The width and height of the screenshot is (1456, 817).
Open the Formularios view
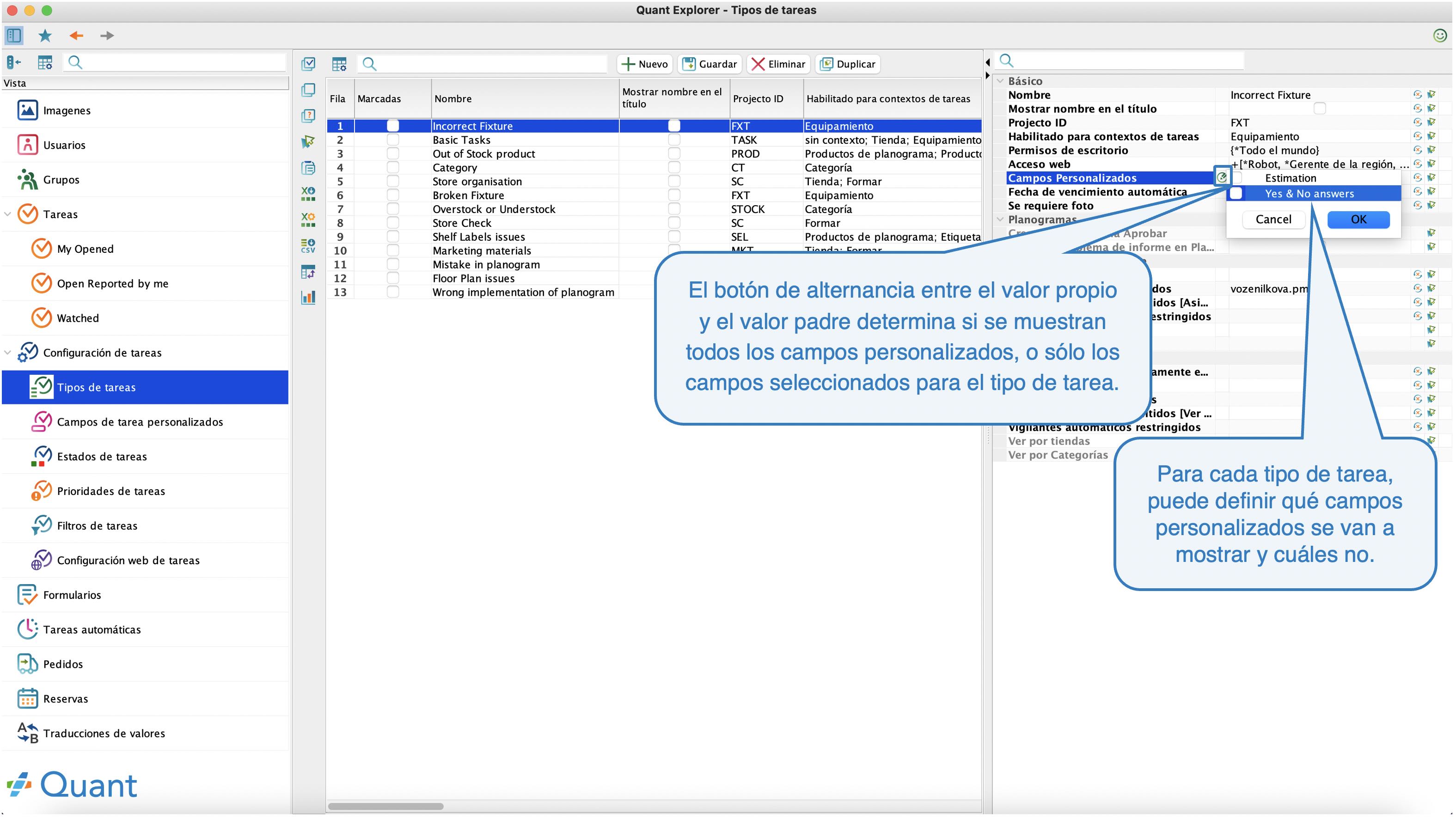pyautogui.click(x=145, y=594)
